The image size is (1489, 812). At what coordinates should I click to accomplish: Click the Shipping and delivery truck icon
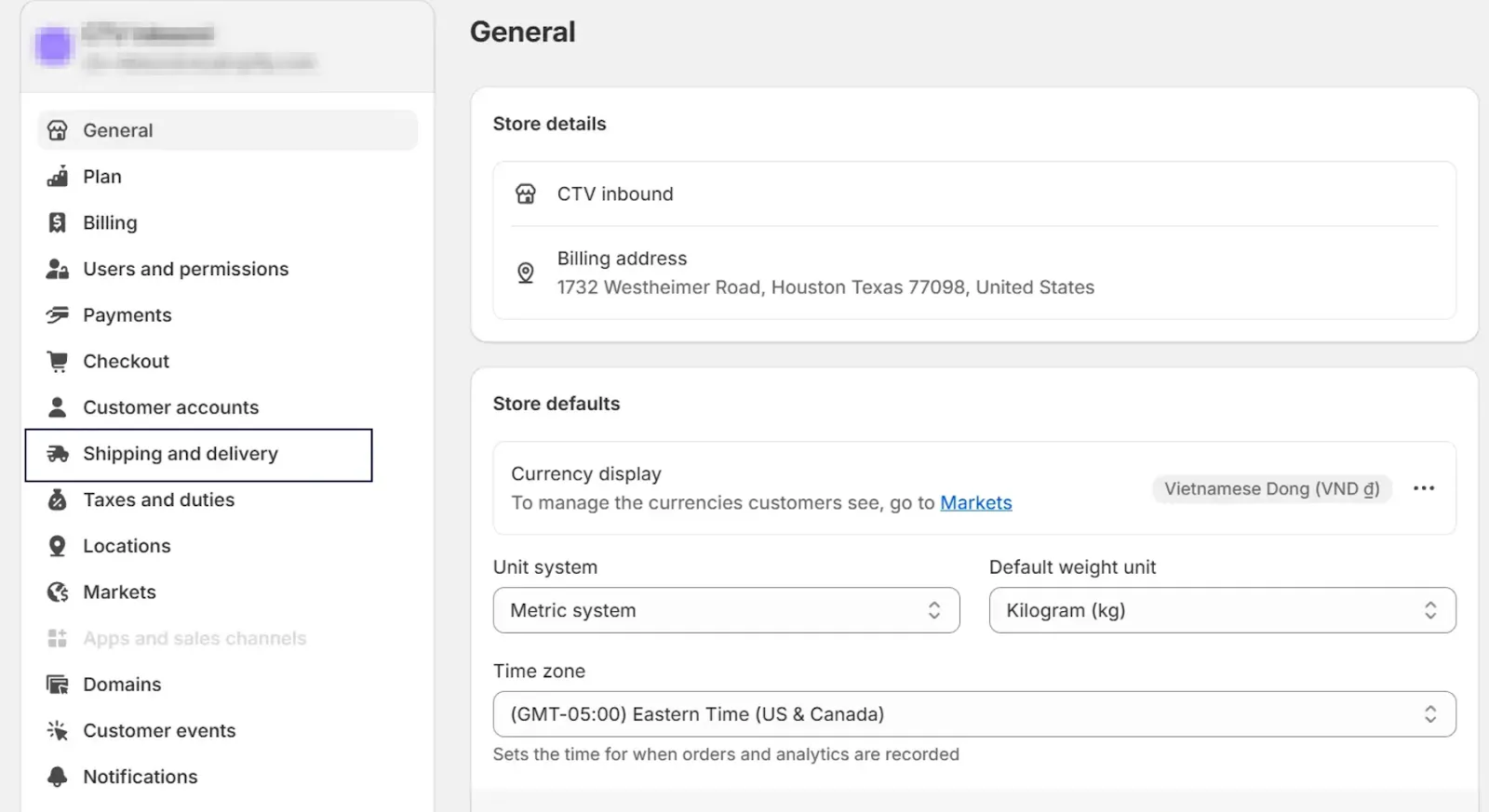[58, 454]
